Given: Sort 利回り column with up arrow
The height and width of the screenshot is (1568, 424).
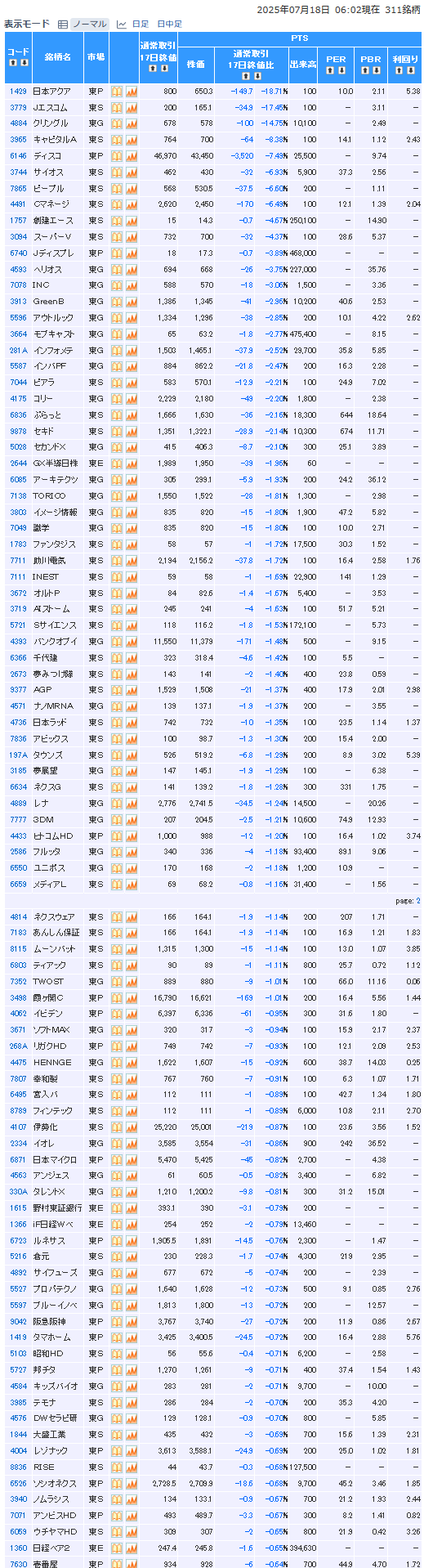Looking at the screenshot, I should point(399,70).
